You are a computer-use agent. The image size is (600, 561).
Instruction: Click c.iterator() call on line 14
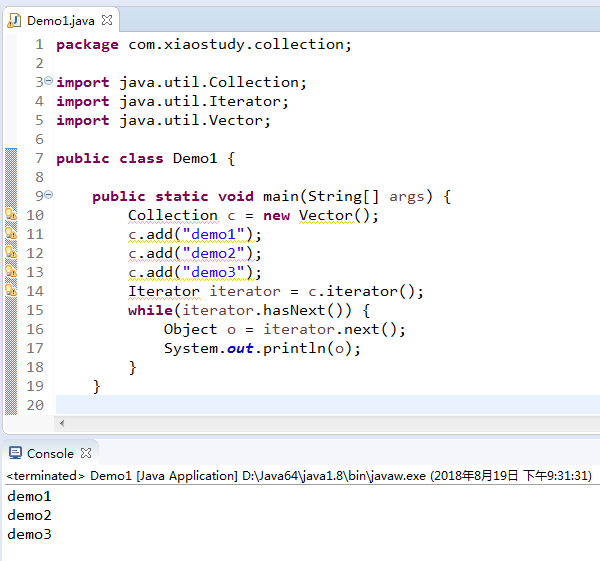(361, 291)
